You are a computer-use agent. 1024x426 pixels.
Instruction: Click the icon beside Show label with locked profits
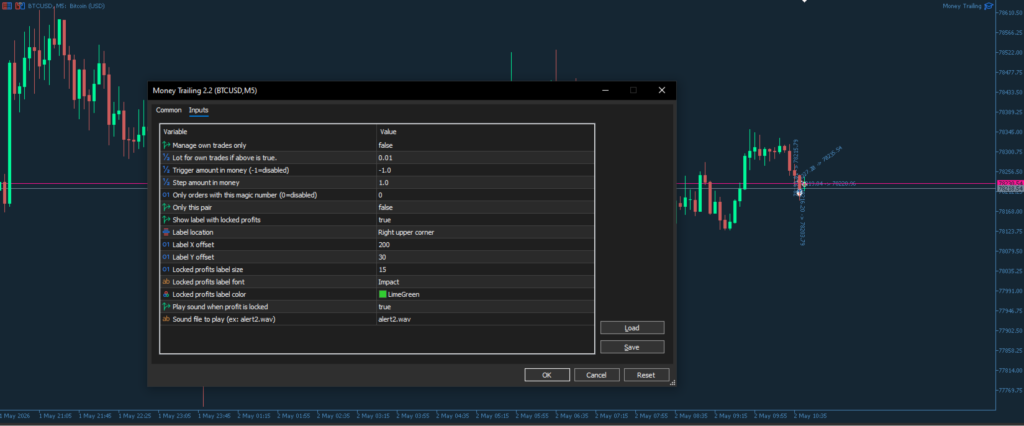tap(166, 220)
